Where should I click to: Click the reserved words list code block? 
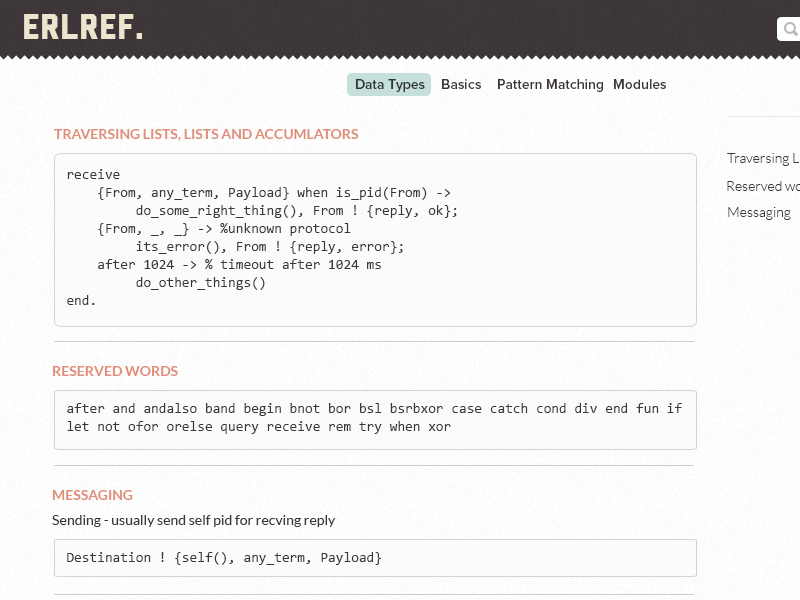[374, 418]
